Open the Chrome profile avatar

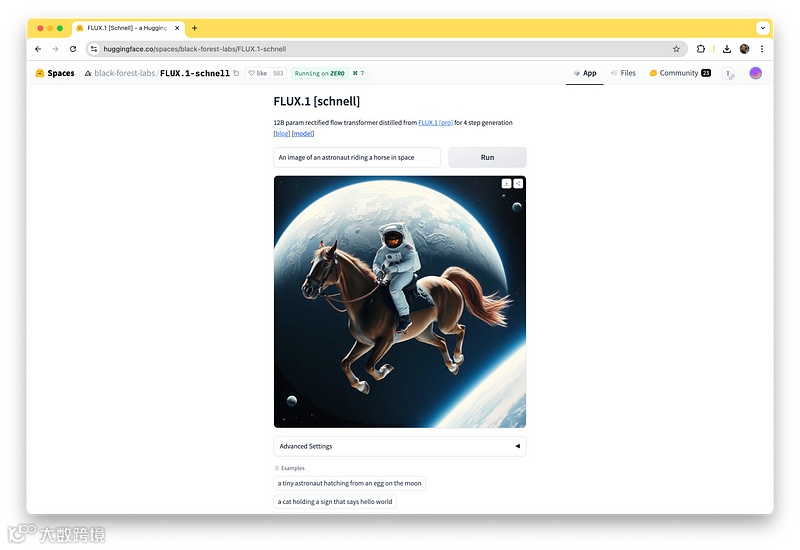(744, 49)
